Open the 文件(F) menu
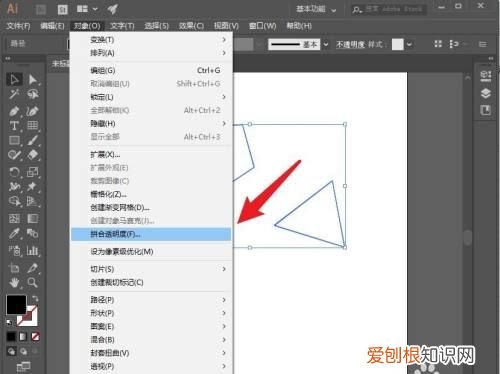The height and width of the screenshot is (374, 500). pos(18,26)
